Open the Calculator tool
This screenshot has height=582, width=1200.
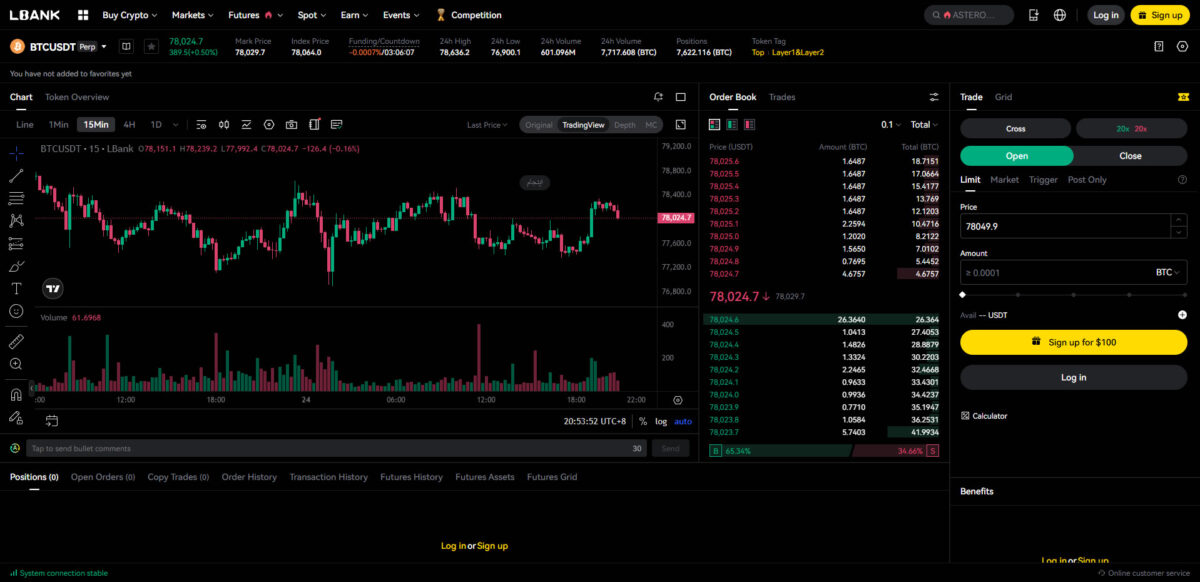pos(984,416)
